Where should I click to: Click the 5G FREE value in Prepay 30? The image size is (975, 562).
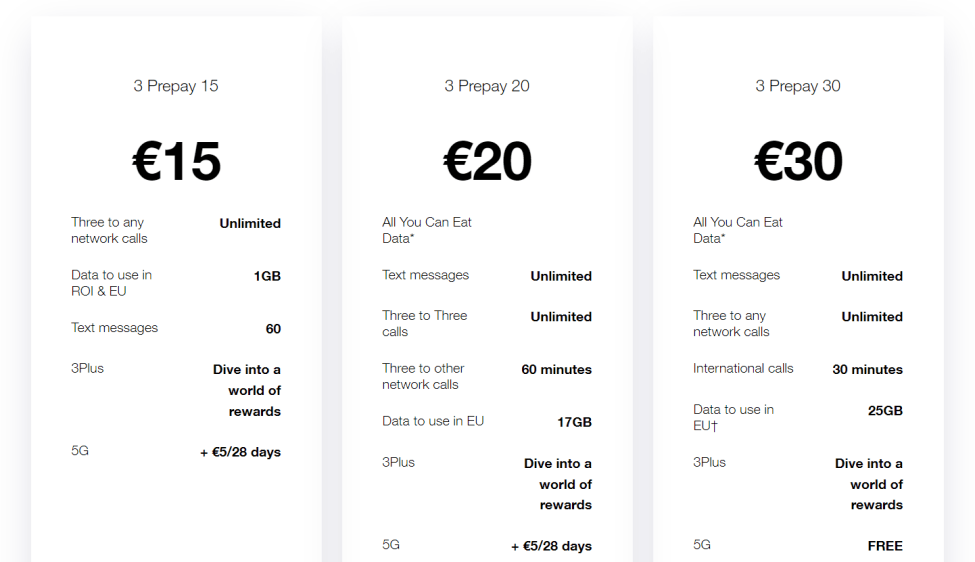(885, 546)
